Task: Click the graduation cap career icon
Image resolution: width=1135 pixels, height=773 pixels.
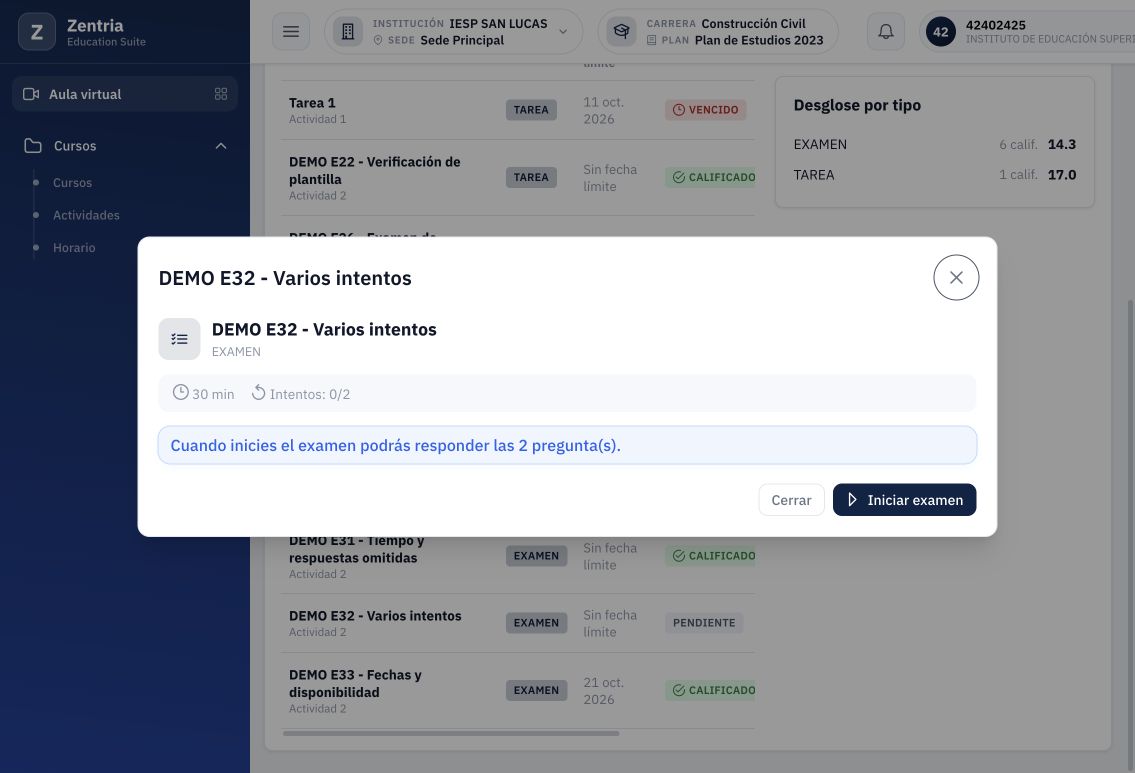Action: tap(621, 32)
